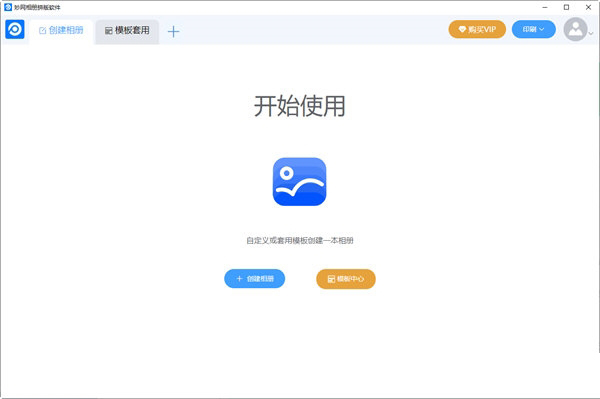Close the application window
600x399 pixels.
pyautogui.click(x=588, y=7)
